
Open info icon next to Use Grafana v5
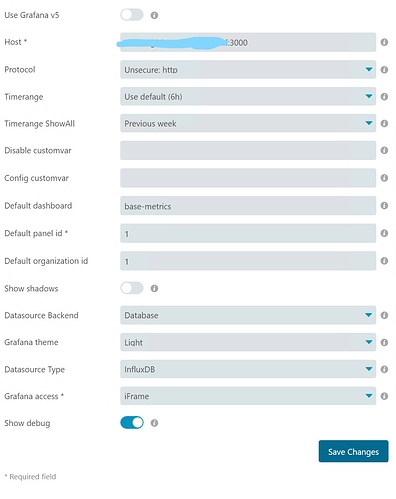pos(154,15)
